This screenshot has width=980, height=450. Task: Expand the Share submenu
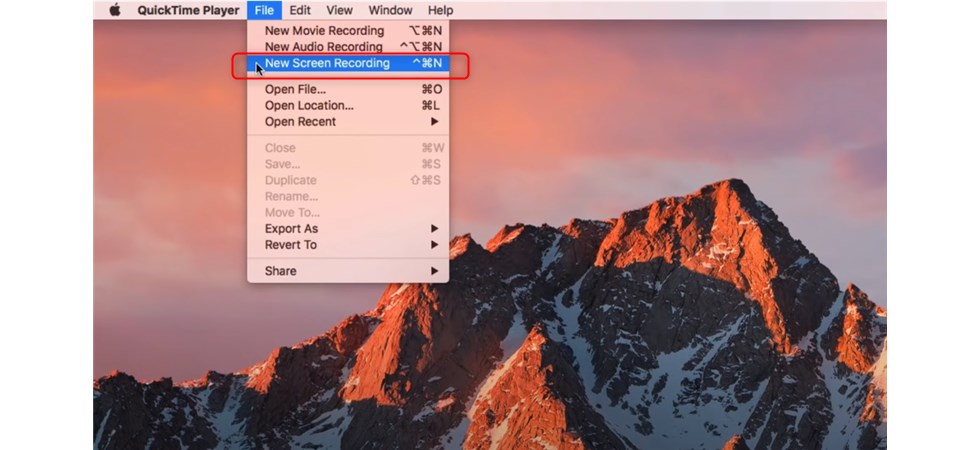click(x=348, y=271)
